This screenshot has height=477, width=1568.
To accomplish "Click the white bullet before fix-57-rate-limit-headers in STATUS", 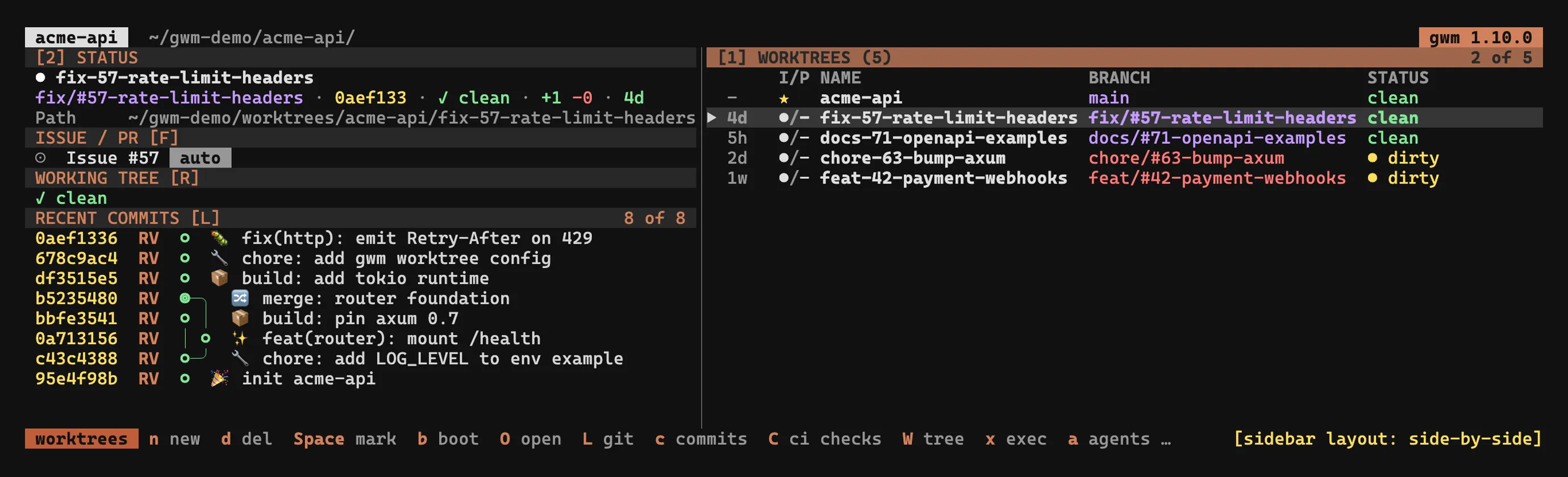I will (41, 78).
